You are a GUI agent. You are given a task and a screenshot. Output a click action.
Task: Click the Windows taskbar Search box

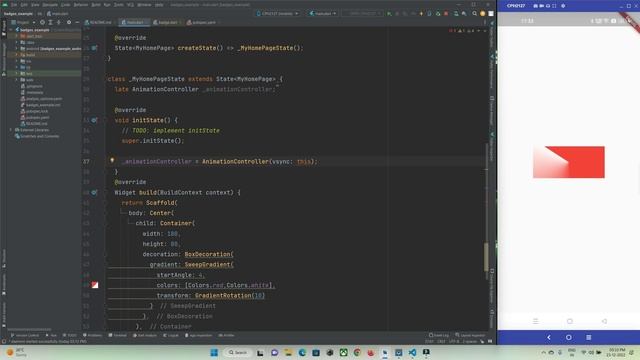[237, 352]
